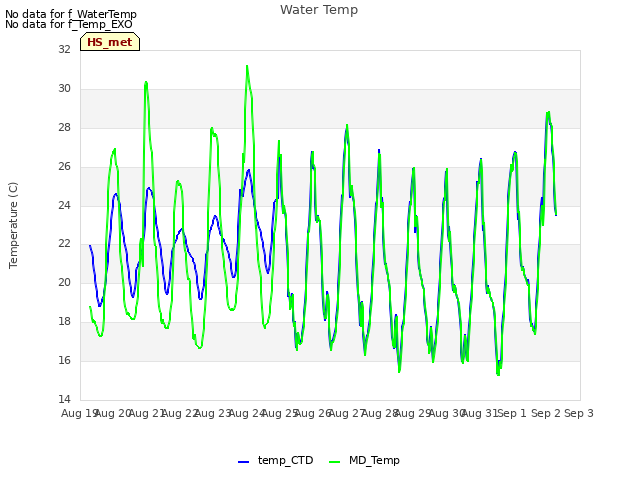Click the y-axis value 28
640x480 pixels.
[64, 127]
